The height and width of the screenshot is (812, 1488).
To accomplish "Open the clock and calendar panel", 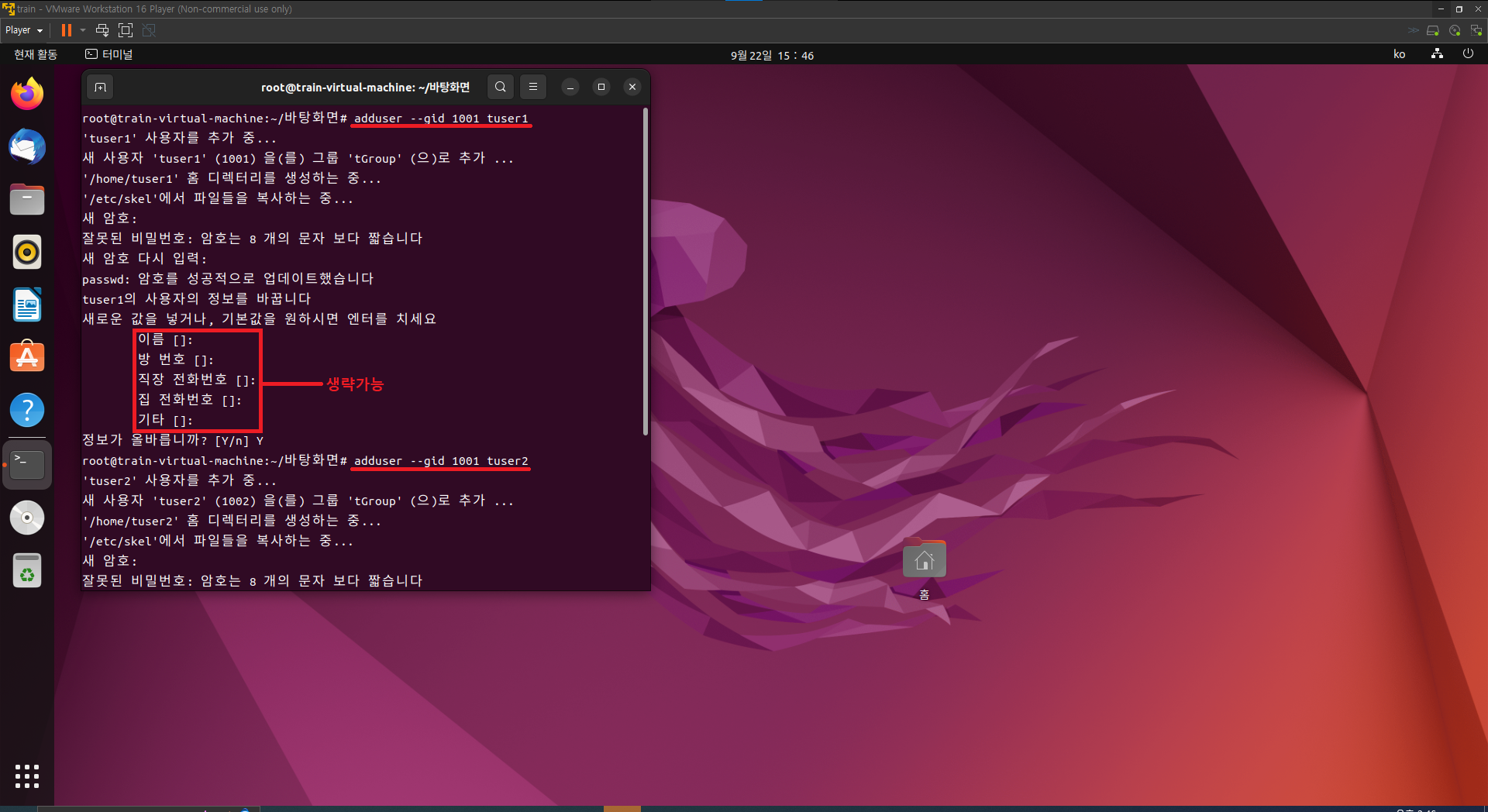I will (x=772, y=55).
